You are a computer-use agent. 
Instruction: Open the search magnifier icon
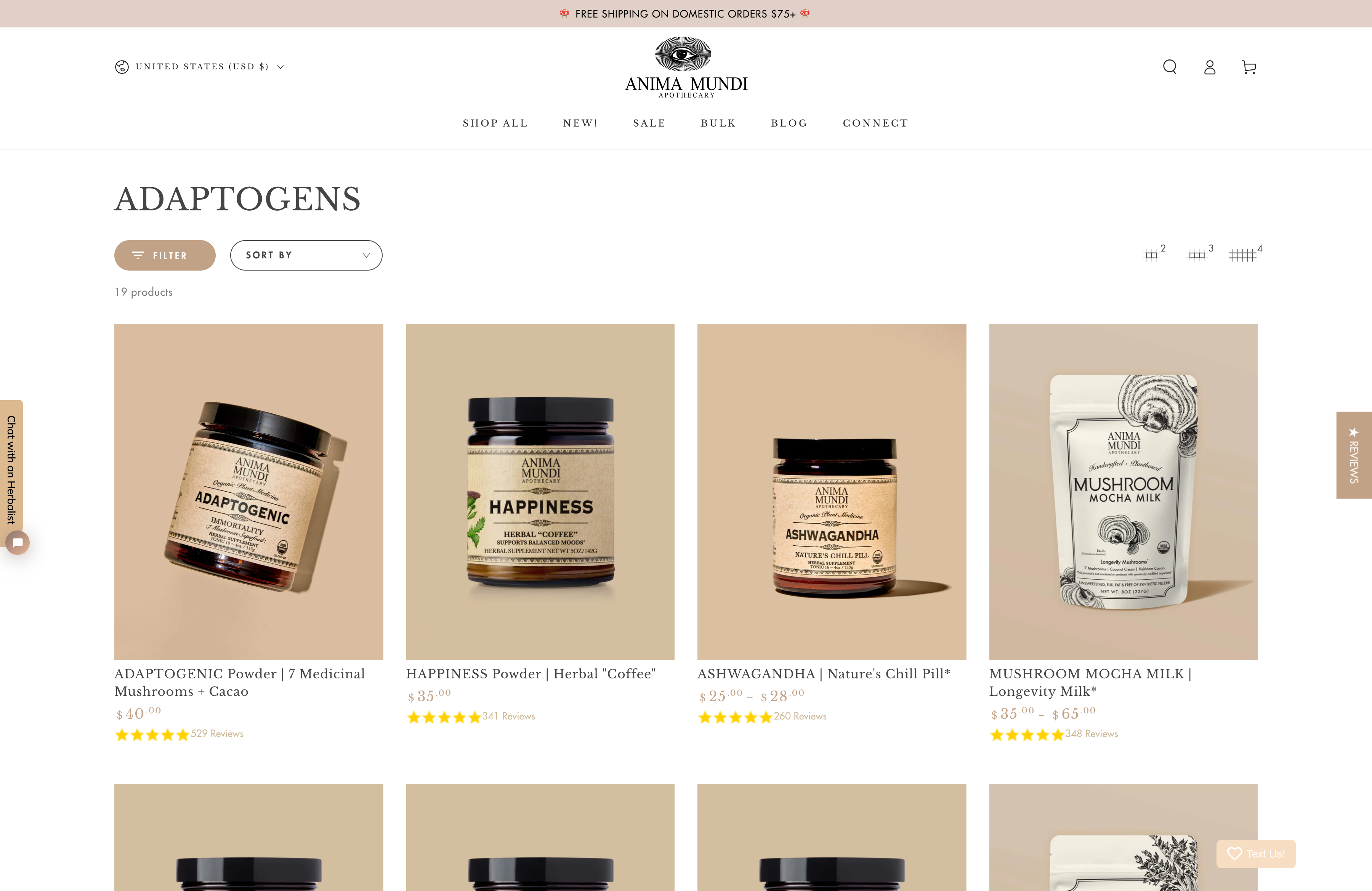tap(1170, 67)
